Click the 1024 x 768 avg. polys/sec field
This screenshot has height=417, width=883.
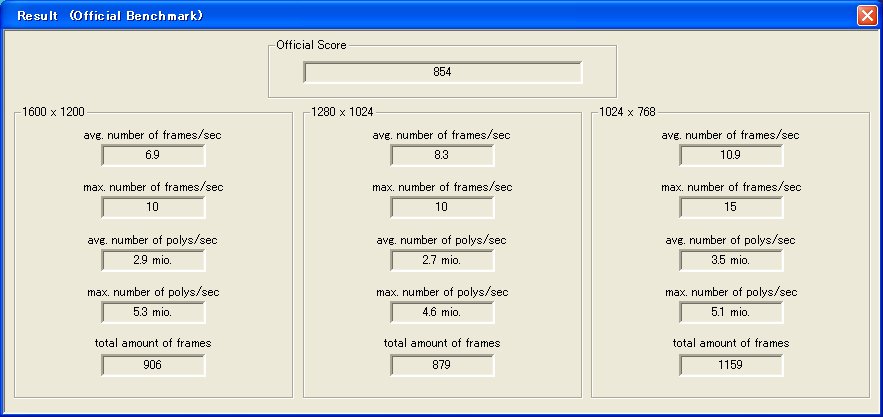tap(730, 259)
